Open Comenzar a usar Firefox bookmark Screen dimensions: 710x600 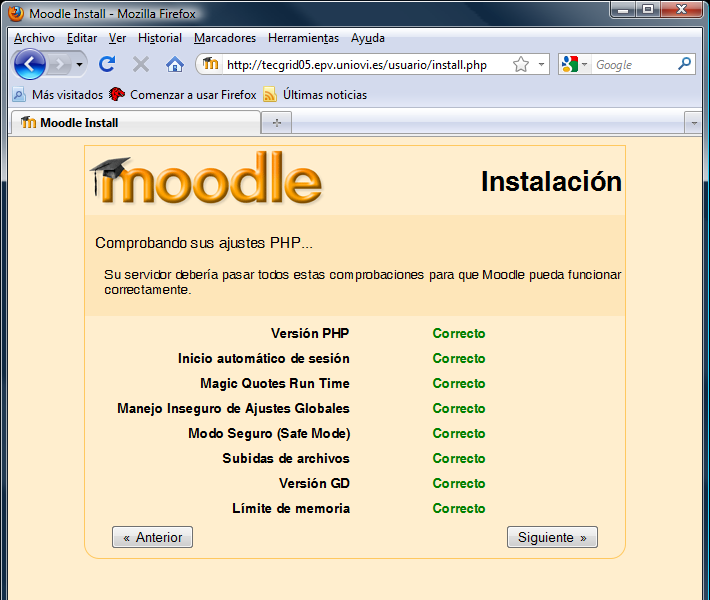tap(183, 95)
